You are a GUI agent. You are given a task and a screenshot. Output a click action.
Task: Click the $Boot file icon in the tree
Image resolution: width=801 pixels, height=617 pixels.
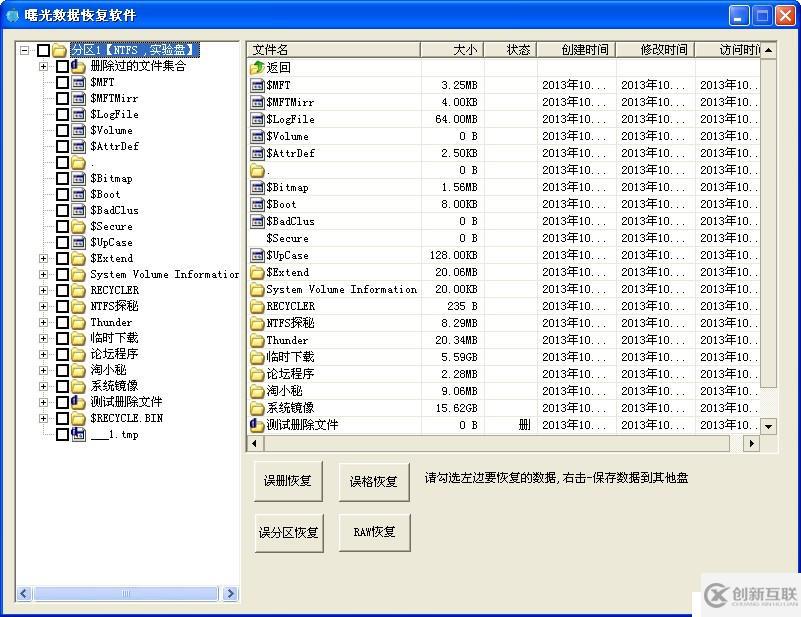(x=78, y=194)
